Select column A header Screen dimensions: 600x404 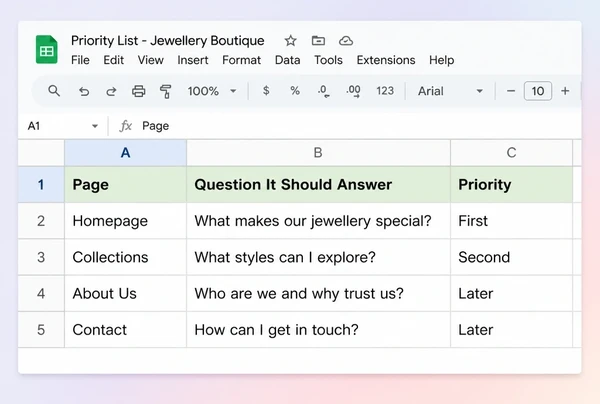pos(126,153)
